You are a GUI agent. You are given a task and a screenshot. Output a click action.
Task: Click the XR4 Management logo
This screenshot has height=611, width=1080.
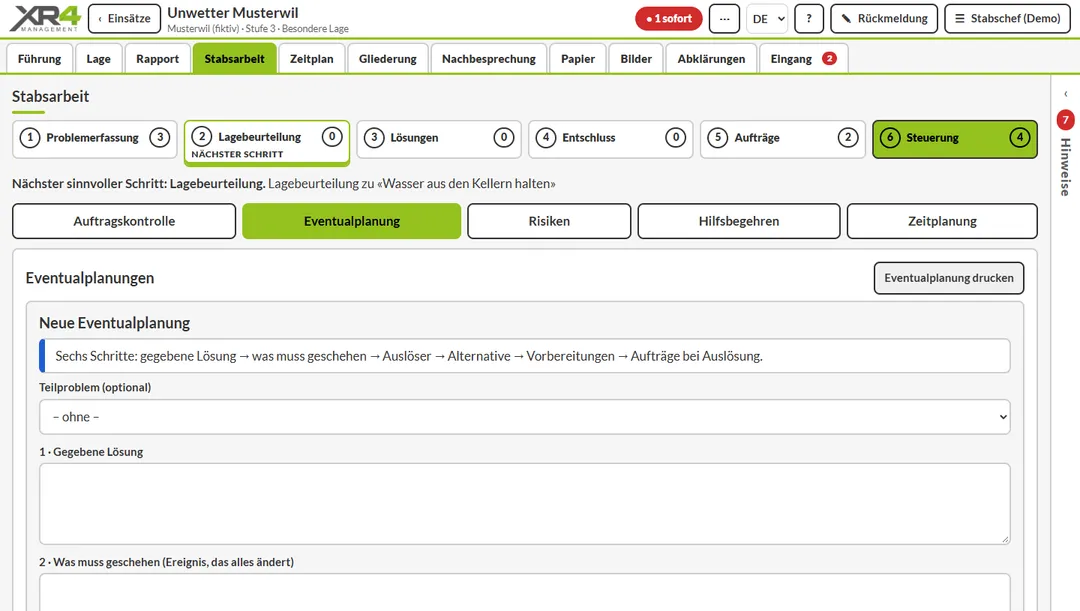click(45, 19)
